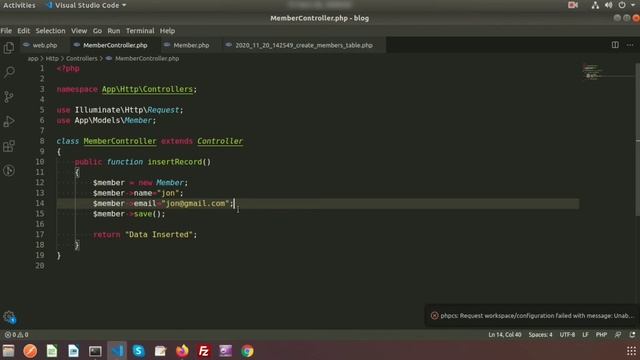Open the Source Control view
This screenshot has height=360, width=640.
[x=9, y=97]
